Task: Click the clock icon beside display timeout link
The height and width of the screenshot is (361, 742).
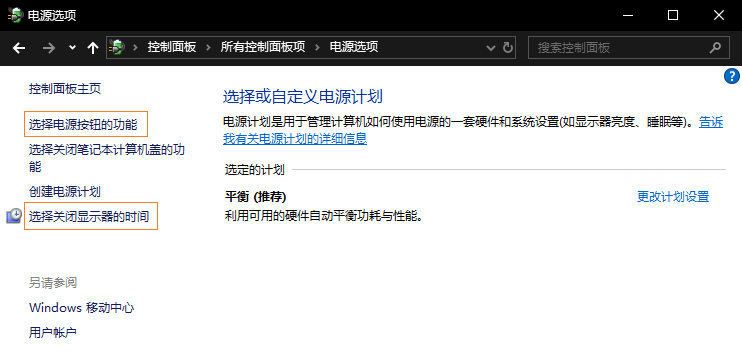Action: click(14, 216)
